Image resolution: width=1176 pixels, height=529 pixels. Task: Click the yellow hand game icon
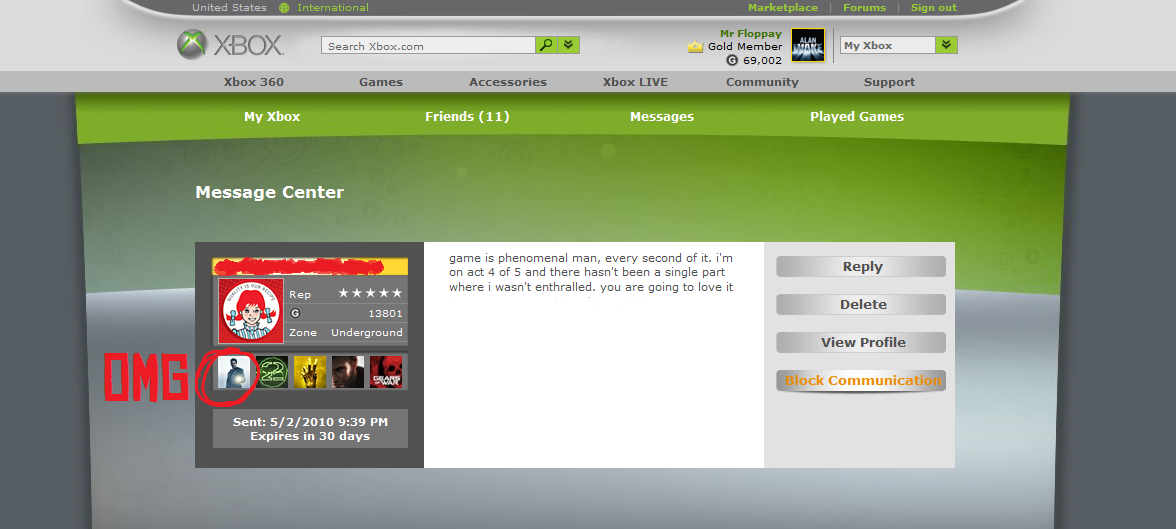click(x=310, y=372)
